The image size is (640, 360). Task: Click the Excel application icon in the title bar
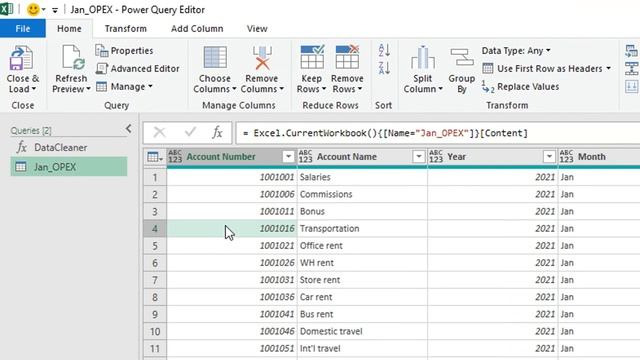7,9
